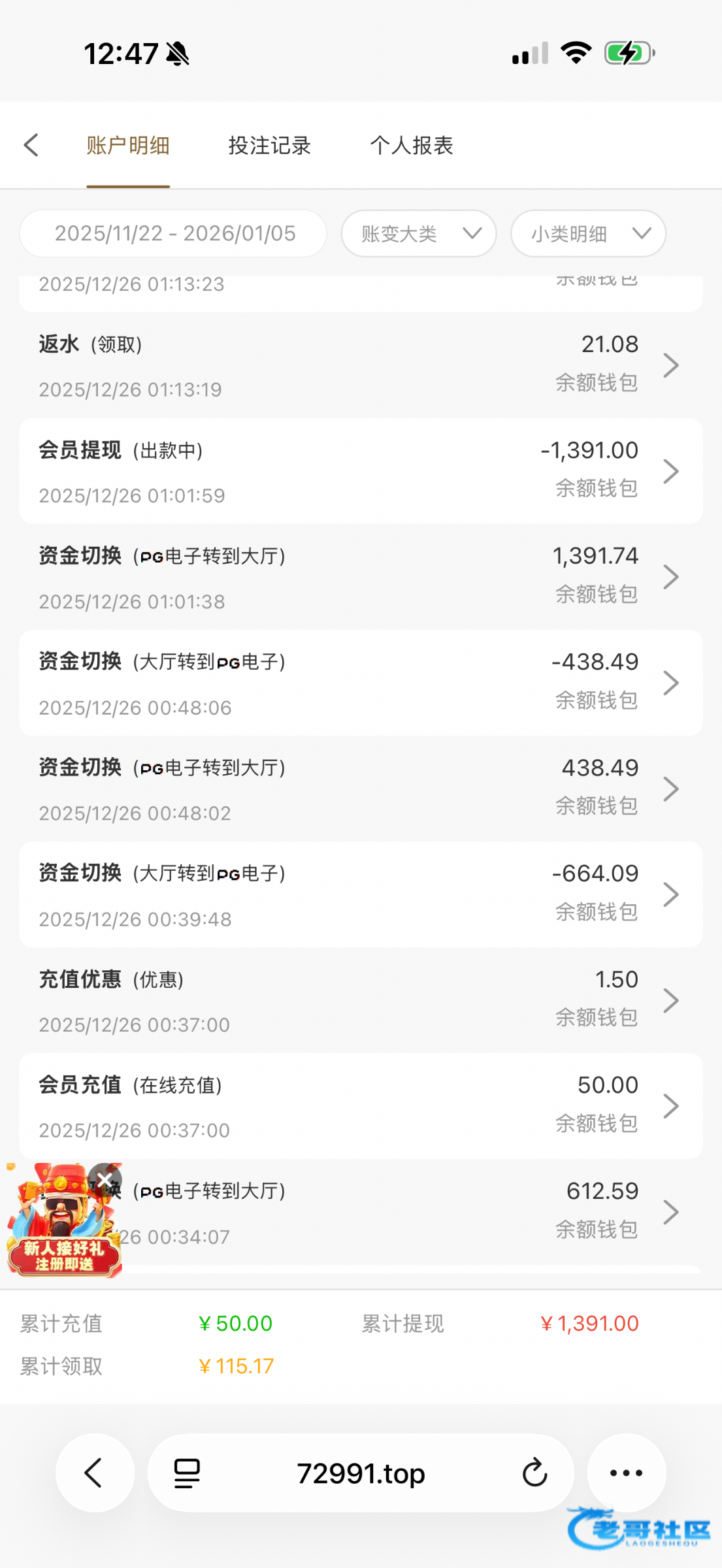
Task: Tap the back arrow beside 账户明细
Action: point(31,145)
